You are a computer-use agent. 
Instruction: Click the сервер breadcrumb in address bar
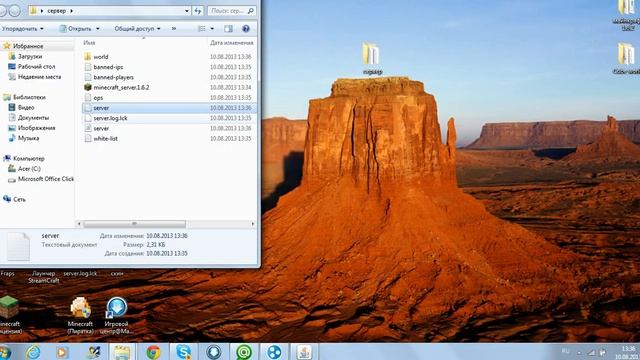point(57,11)
